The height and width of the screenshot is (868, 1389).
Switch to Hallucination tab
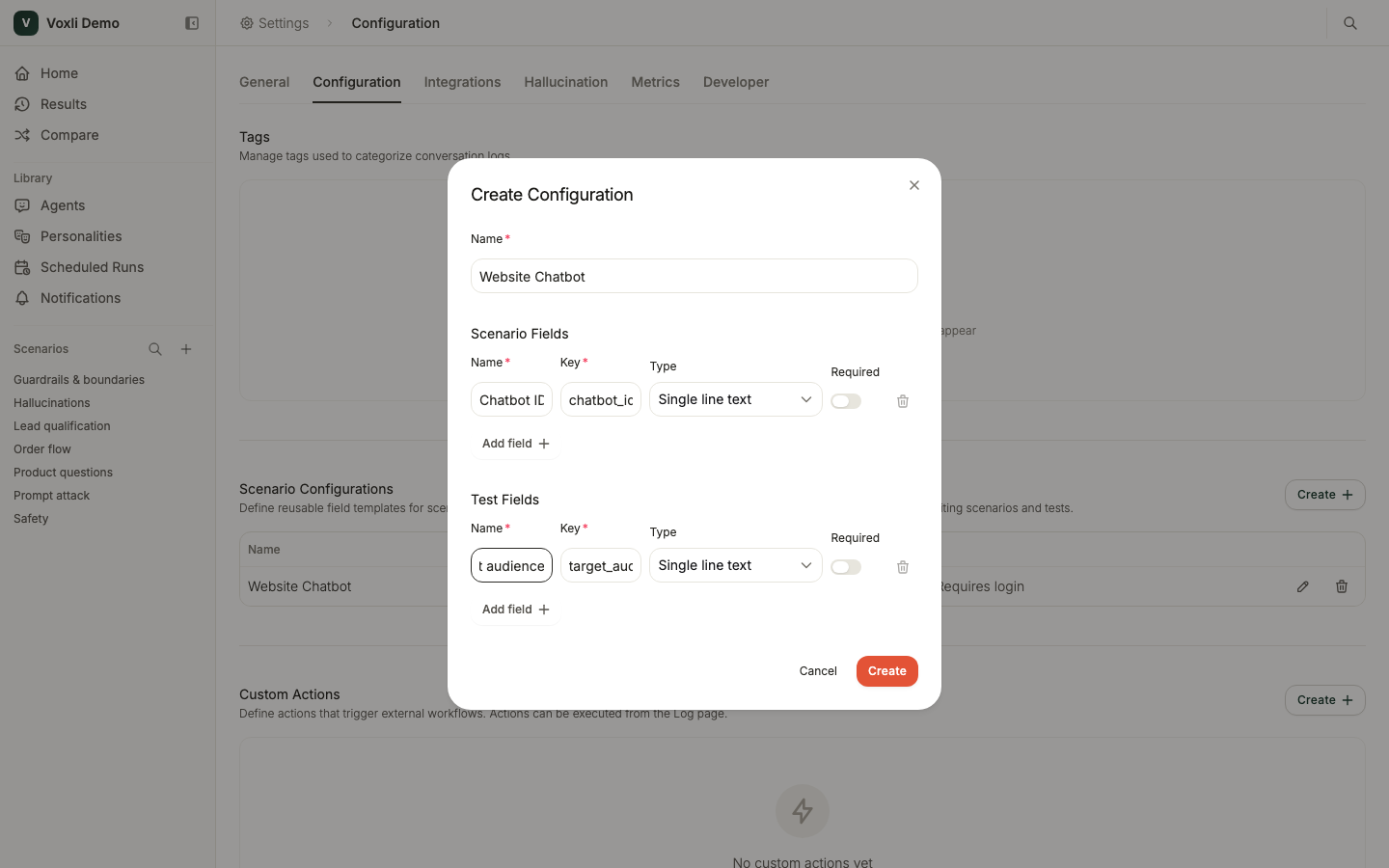pyautogui.click(x=566, y=82)
